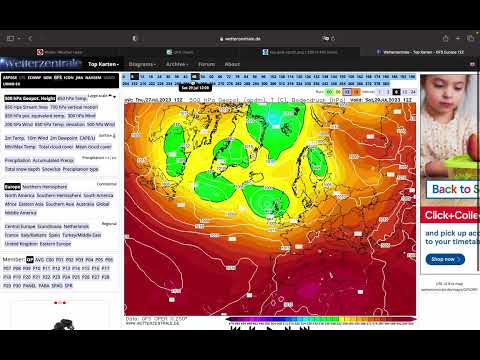Select Precipitation type map
480x360 pixels.
coord(80,169)
